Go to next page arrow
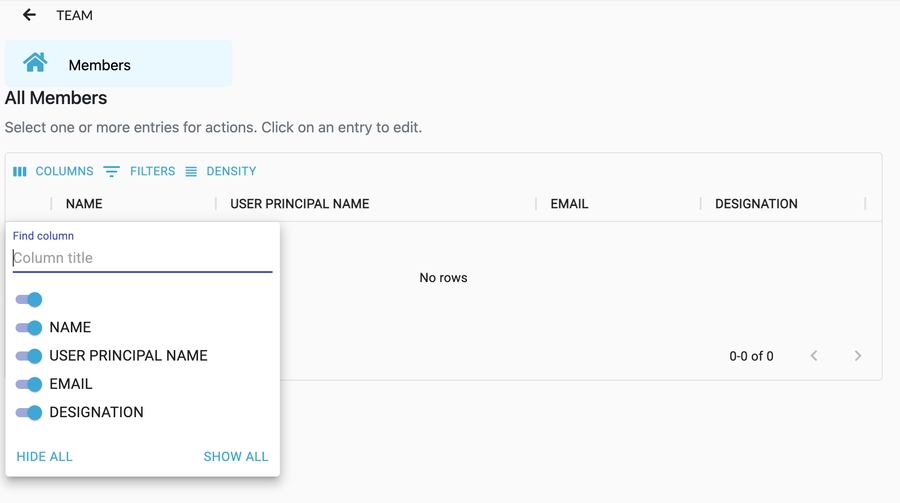This screenshot has height=503, width=900. tap(857, 356)
